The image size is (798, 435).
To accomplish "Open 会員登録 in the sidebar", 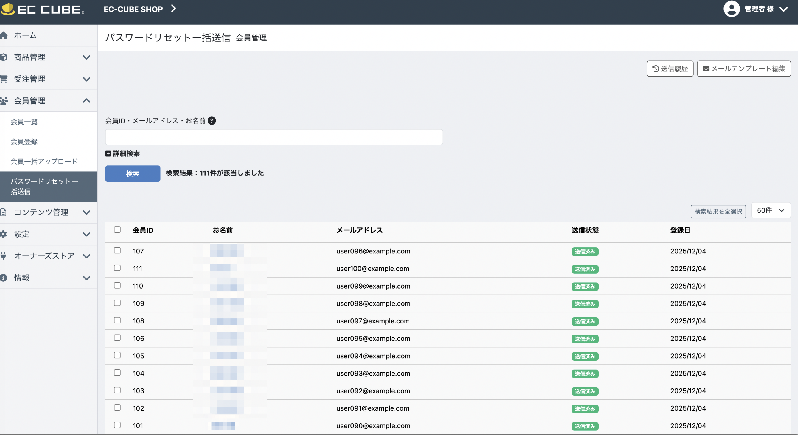I will pyautogui.click(x=24, y=142).
